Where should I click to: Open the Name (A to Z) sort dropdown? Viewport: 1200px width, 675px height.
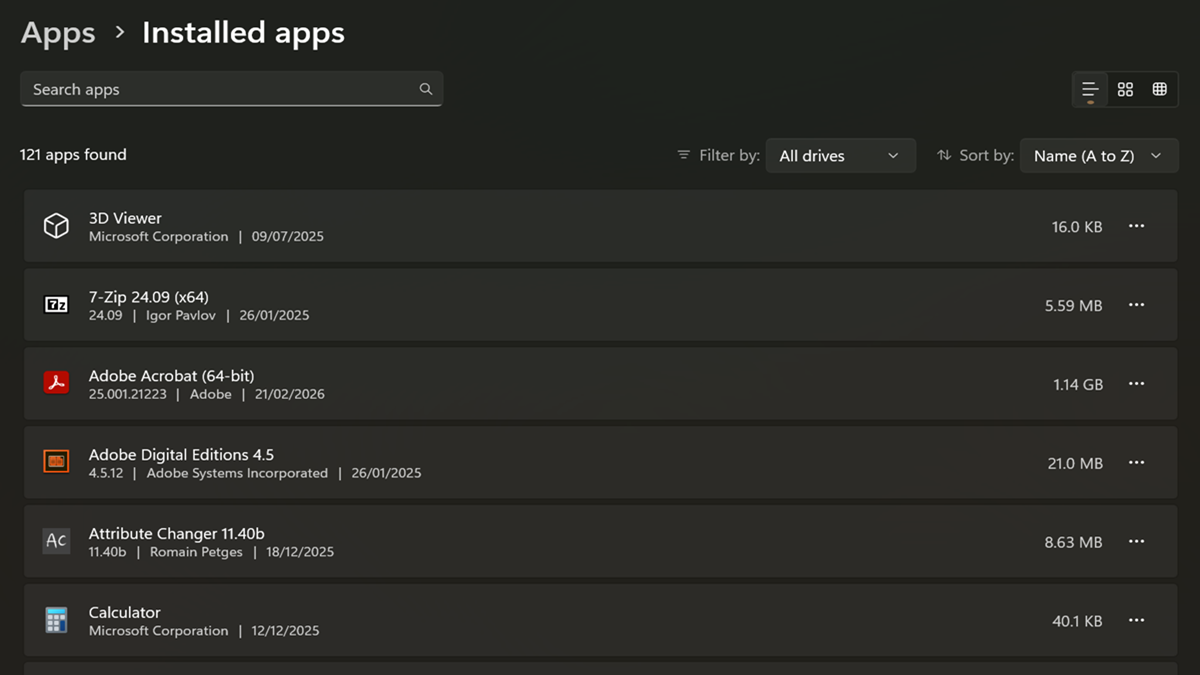1098,155
